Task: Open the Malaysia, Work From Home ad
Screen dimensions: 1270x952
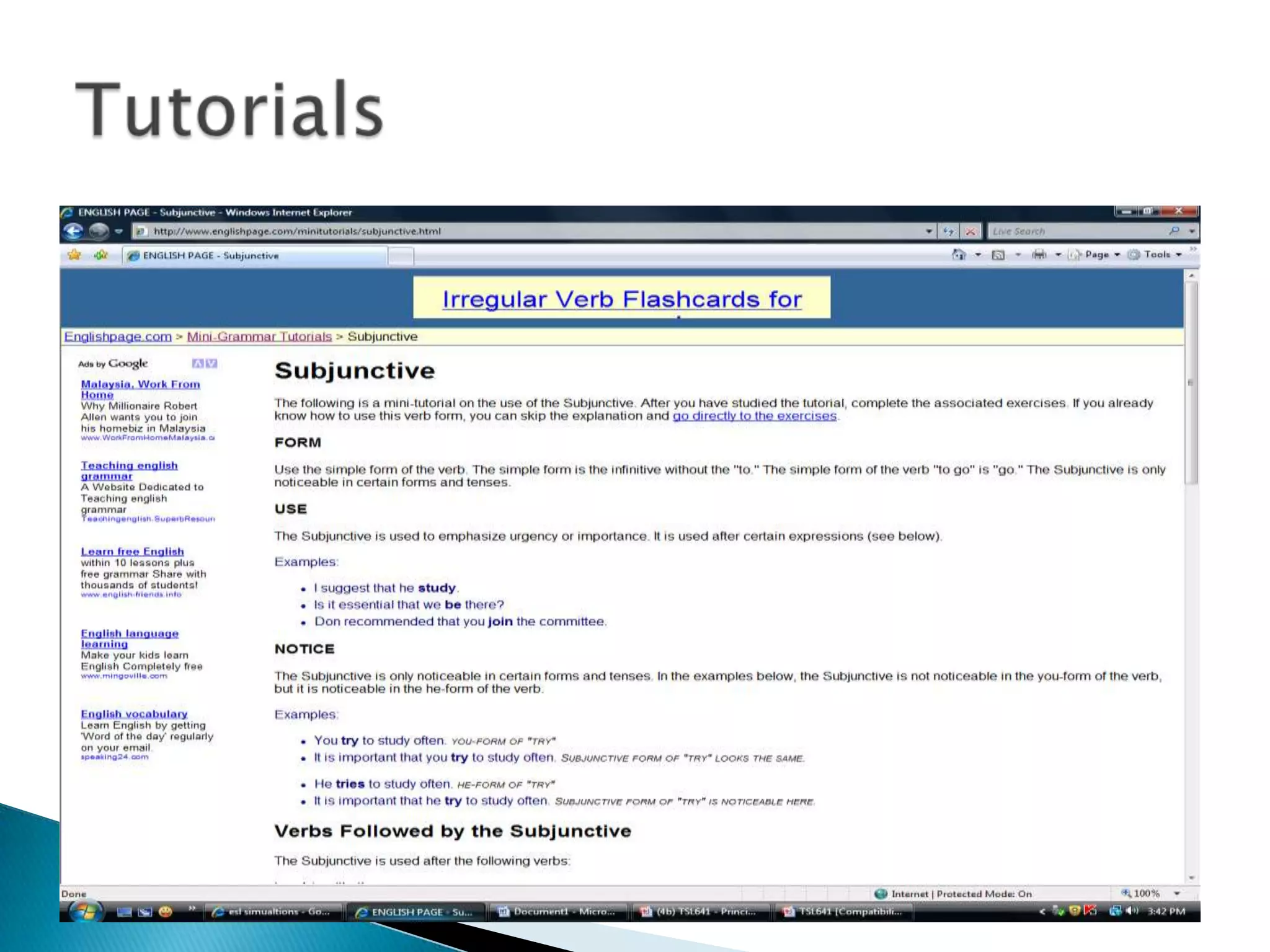Action: (x=140, y=389)
